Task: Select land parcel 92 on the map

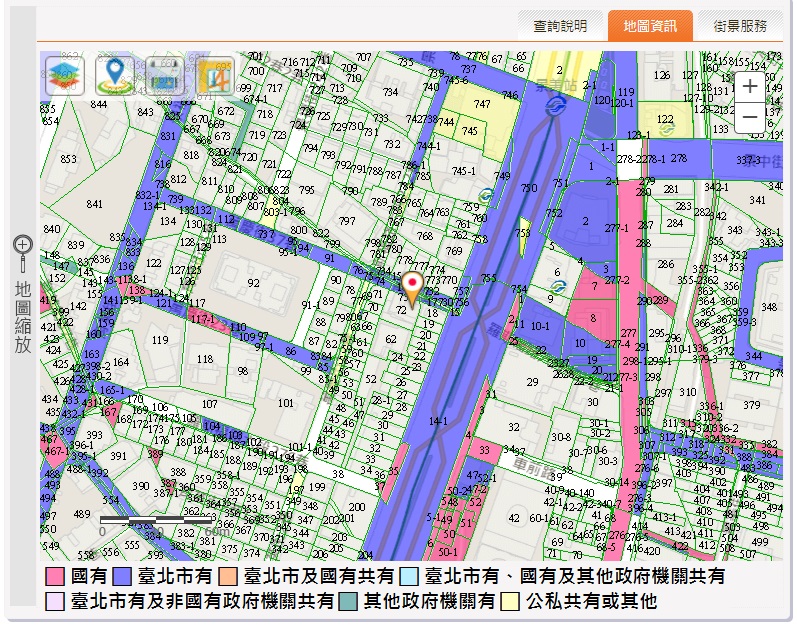Action: click(x=253, y=283)
